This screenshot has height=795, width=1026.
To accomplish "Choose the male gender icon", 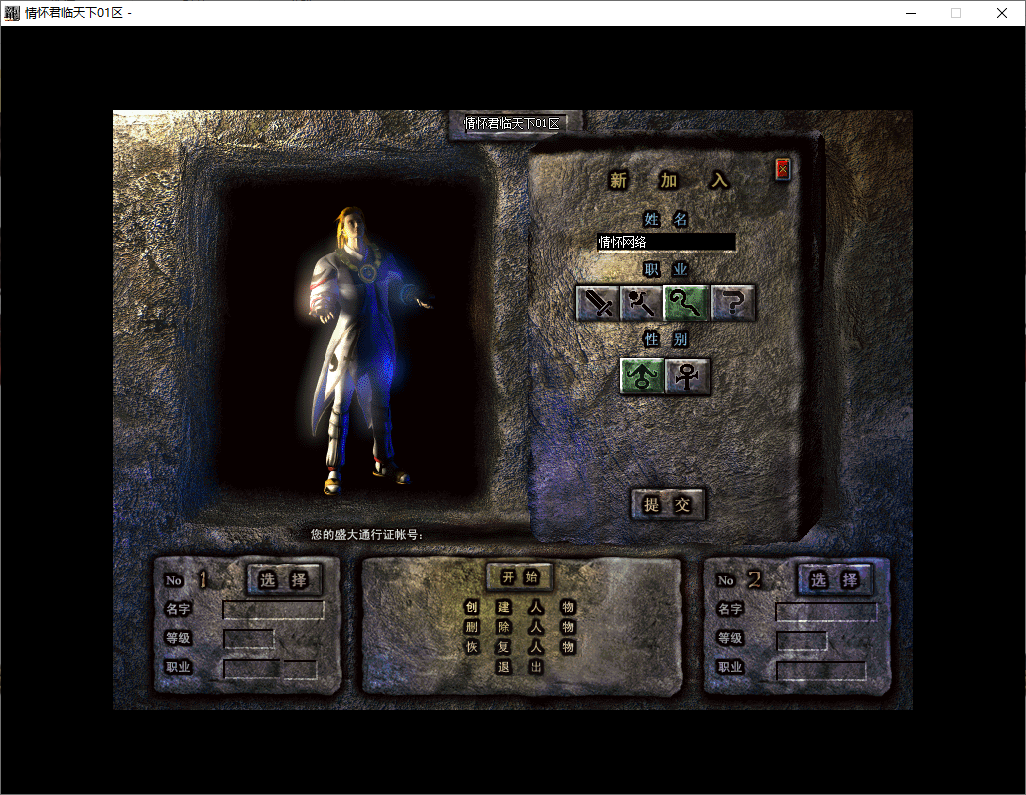I will [x=642, y=376].
